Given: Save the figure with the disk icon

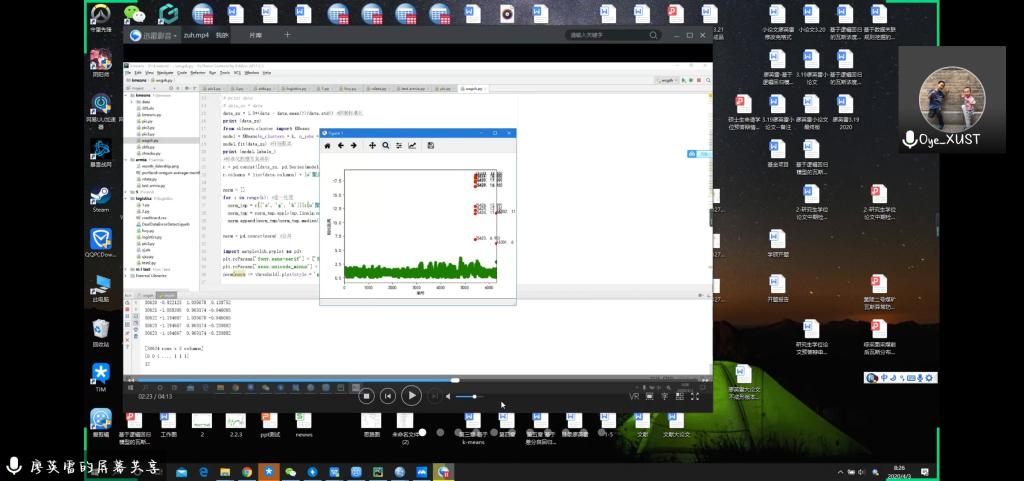Looking at the screenshot, I should (430, 146).
